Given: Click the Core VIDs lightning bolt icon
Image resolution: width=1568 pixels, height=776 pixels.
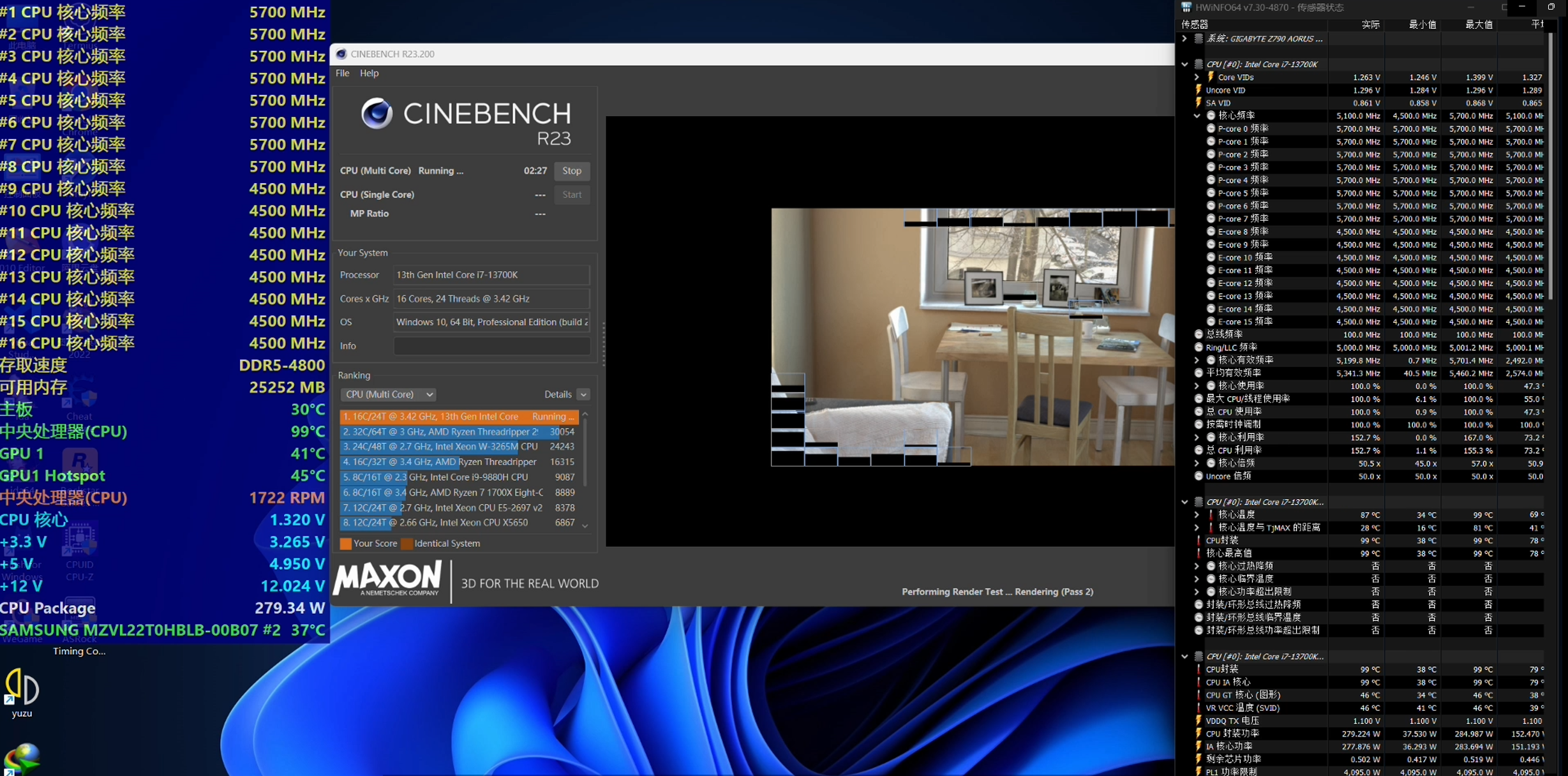Looking at the screenshot, I should pyautogui.click(x=1211, y=77).
